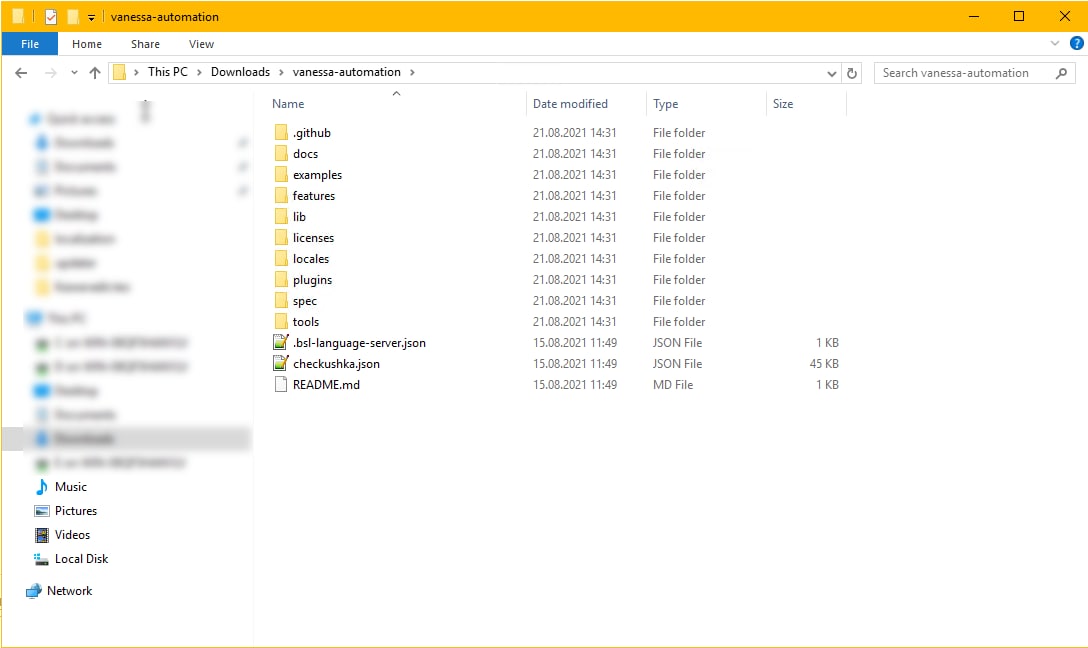Click the Up one level arrow
Screen dimensions: 1088x648
95,73
